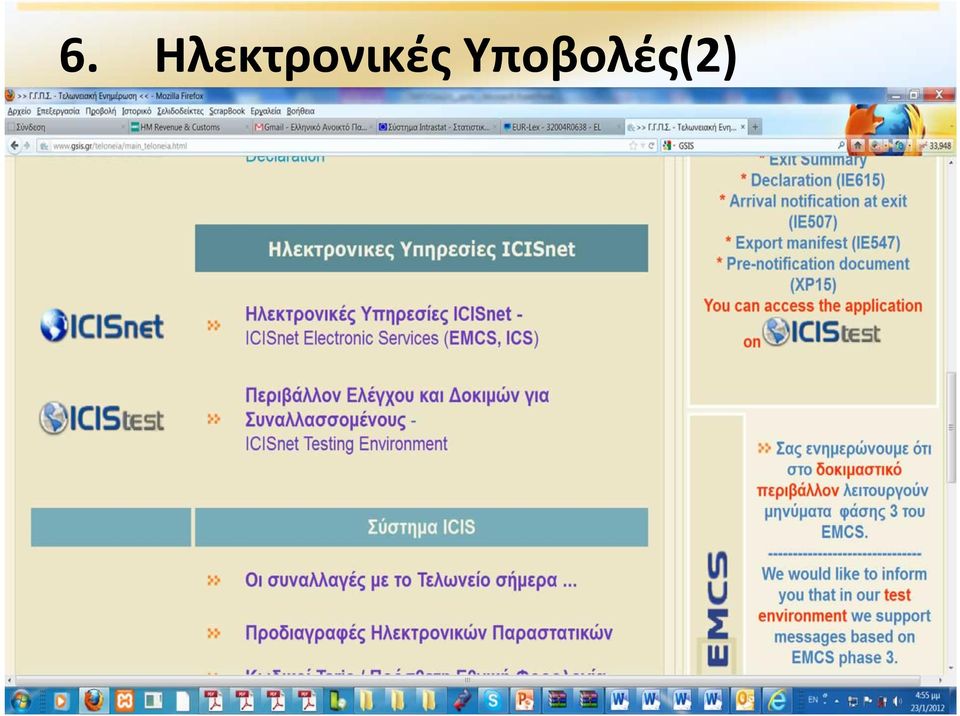Bookmark page with the star icon

click(633, 146)
